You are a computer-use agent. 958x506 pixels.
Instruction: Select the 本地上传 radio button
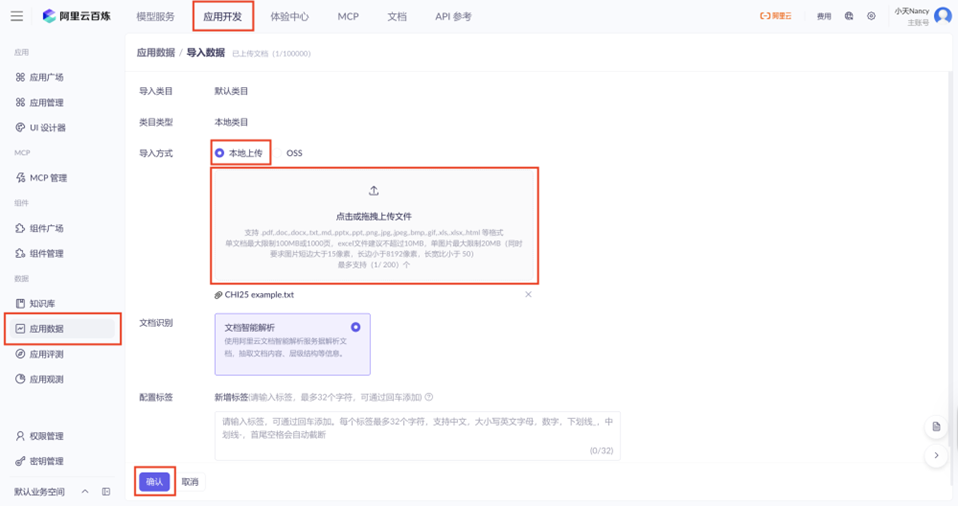(x=219, y=153)
